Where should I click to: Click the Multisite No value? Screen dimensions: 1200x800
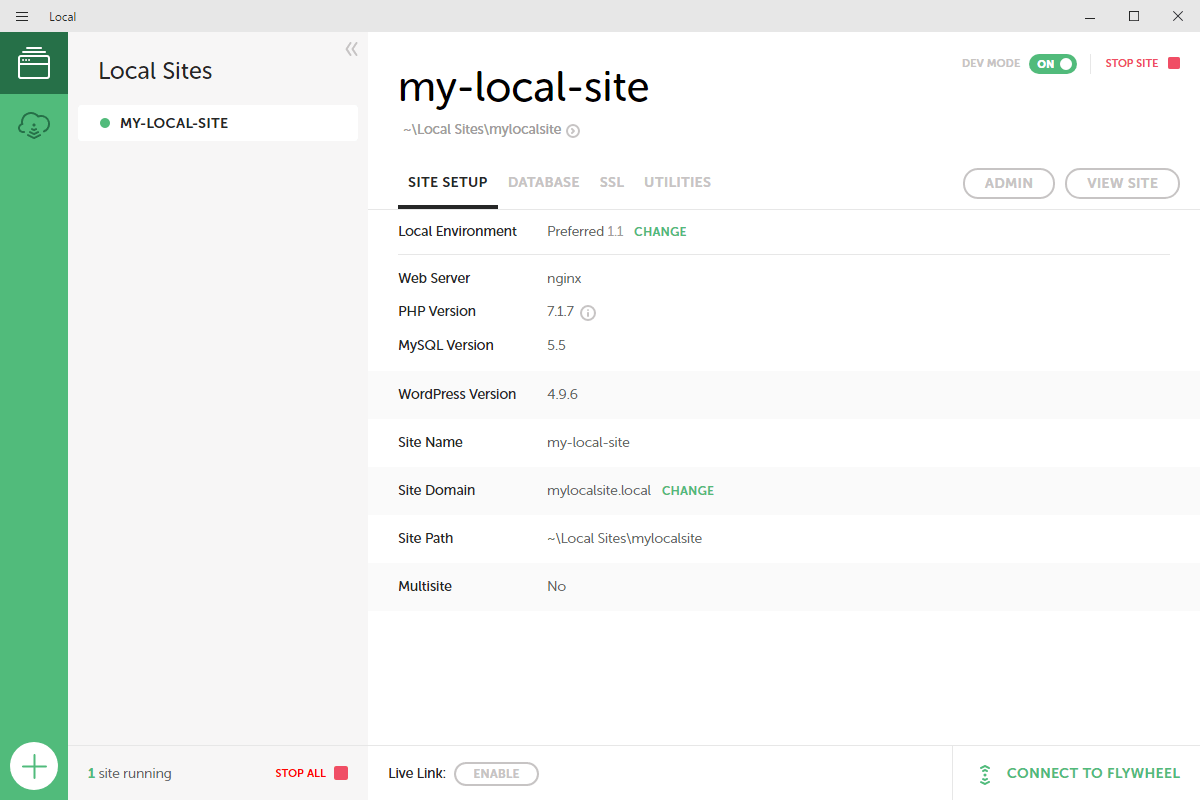click(x=556, y=586)
